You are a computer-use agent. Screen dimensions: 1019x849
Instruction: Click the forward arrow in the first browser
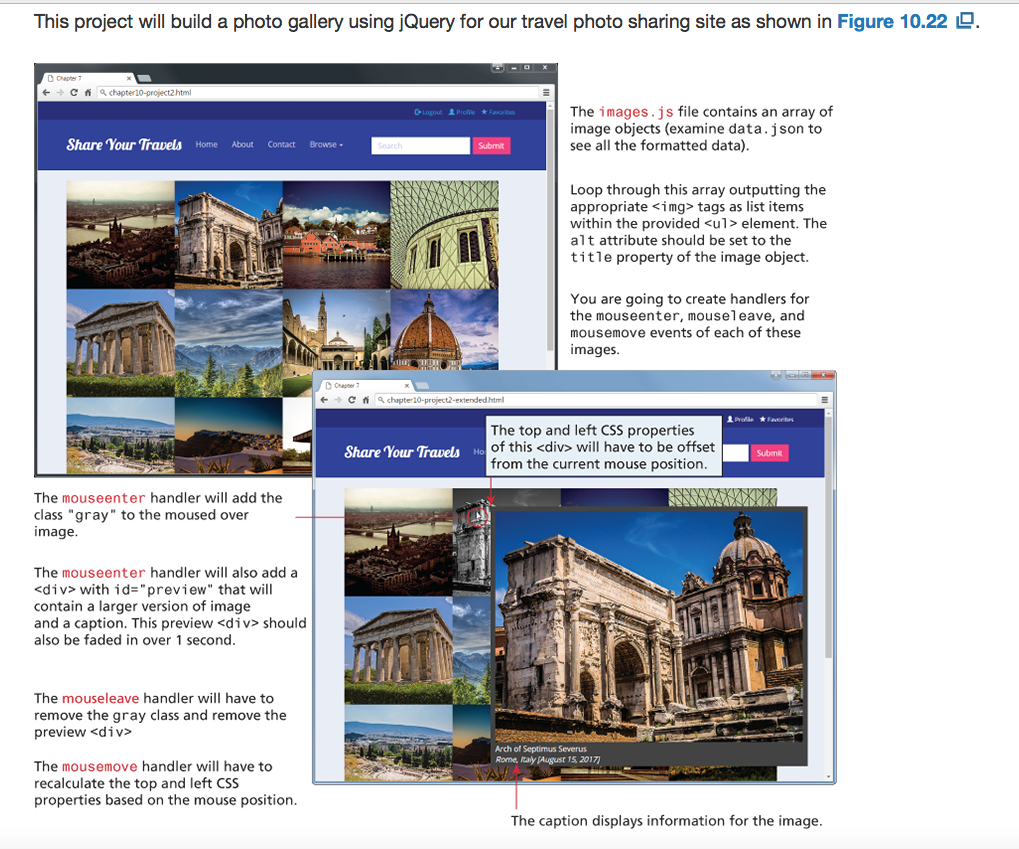tap(59, 90)
